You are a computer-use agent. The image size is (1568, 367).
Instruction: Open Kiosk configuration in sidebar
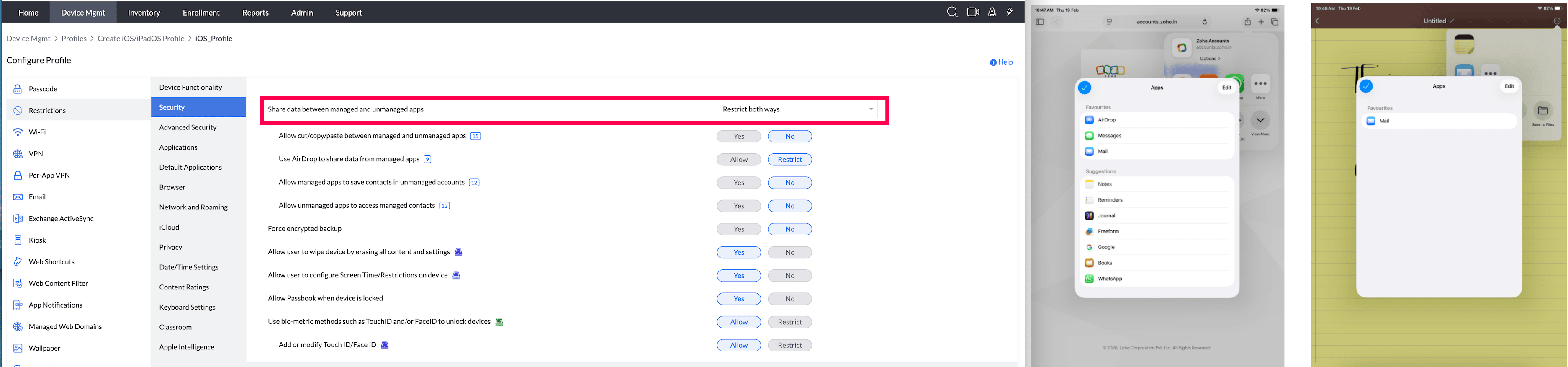79,240
